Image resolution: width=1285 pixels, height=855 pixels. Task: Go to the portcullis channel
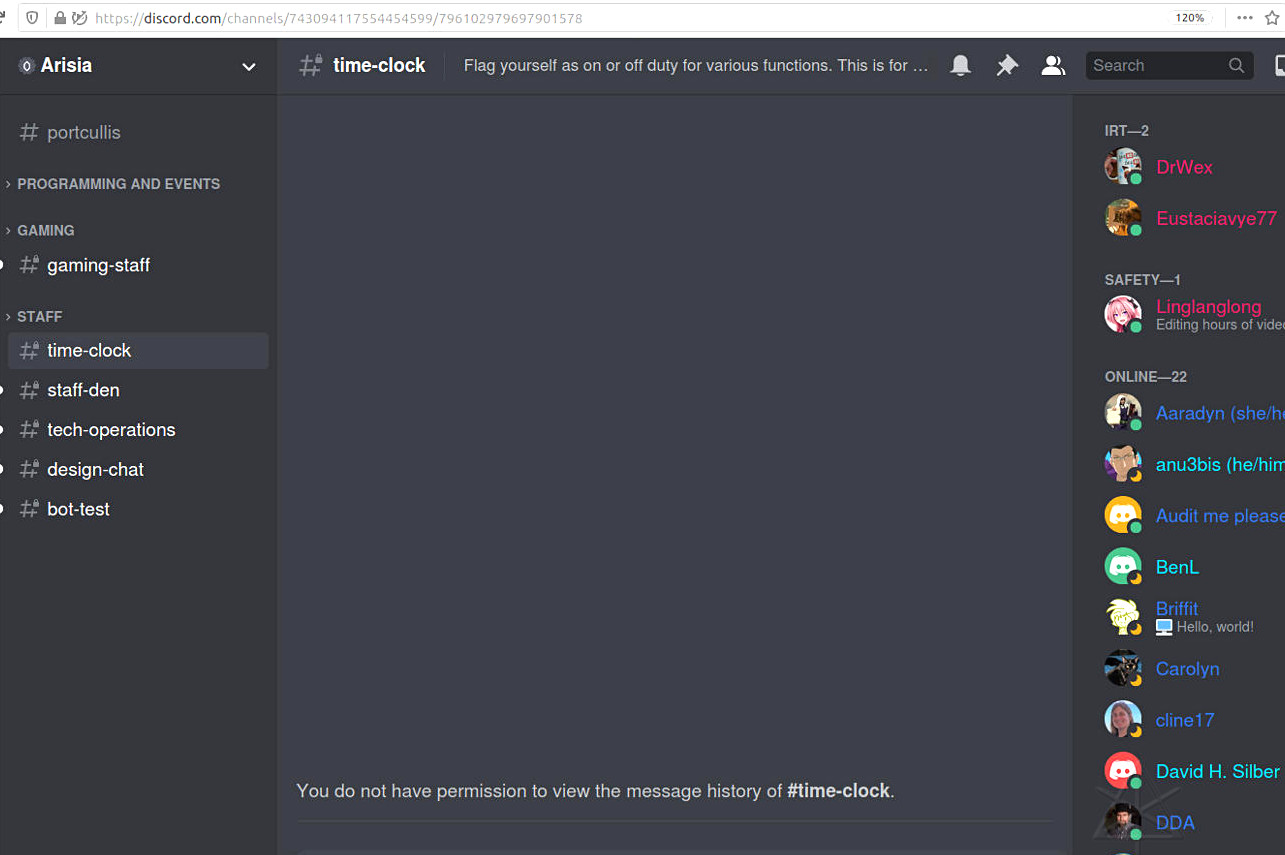click(x=84, y=132)
